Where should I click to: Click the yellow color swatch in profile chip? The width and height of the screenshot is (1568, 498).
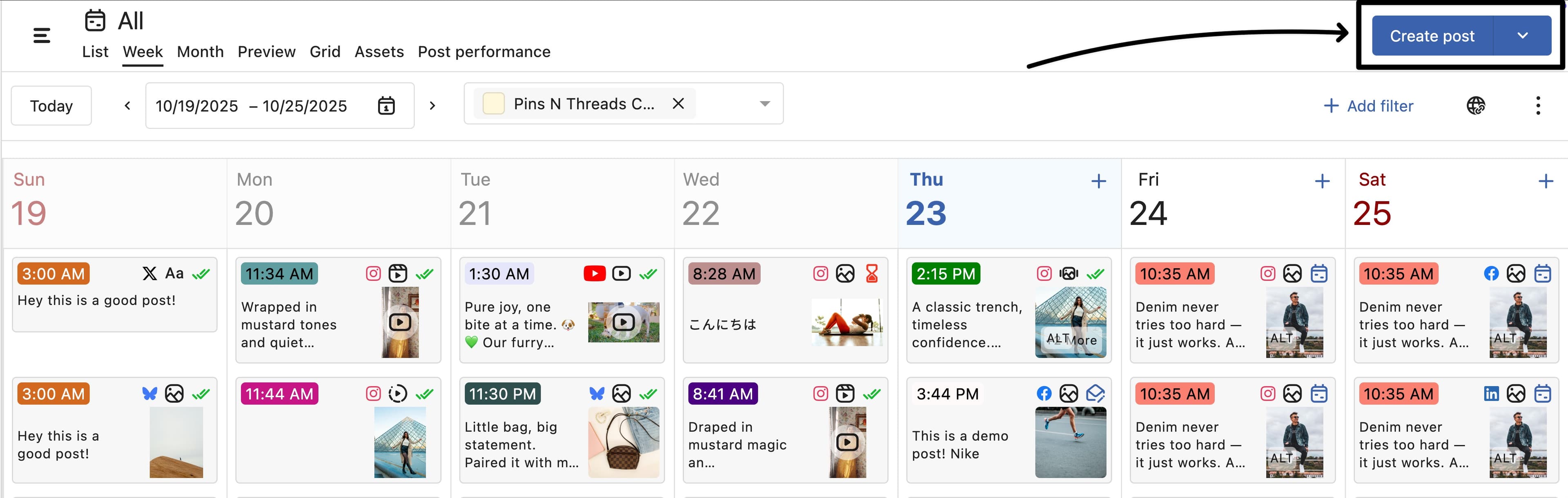(x=493, y=104)
